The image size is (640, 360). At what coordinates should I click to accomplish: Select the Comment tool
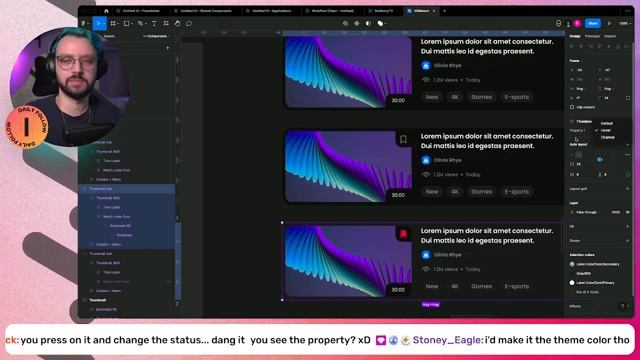[x=189, y=24]
